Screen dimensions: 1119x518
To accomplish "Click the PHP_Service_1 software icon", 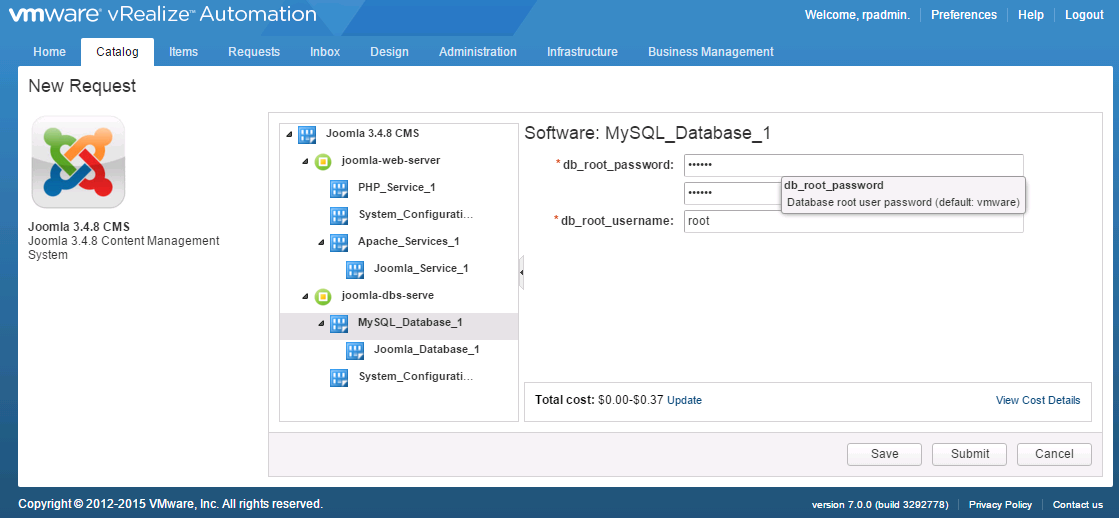I will (339, 188).
